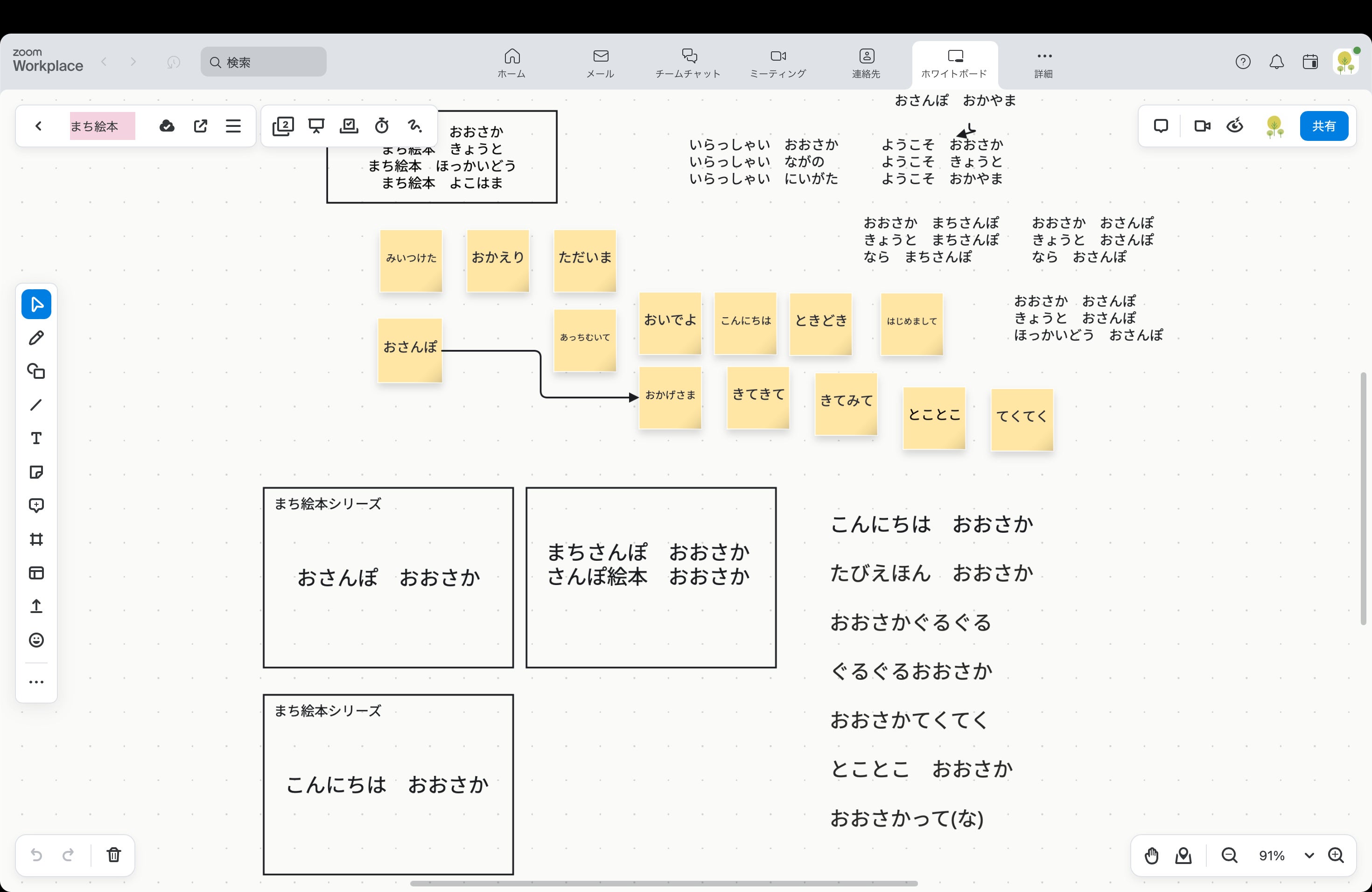Image resolution: width=1372 pixels, height=892 pixels.
Task: Expand the 91% zoom level dropdown
Action: [1309, 856]
